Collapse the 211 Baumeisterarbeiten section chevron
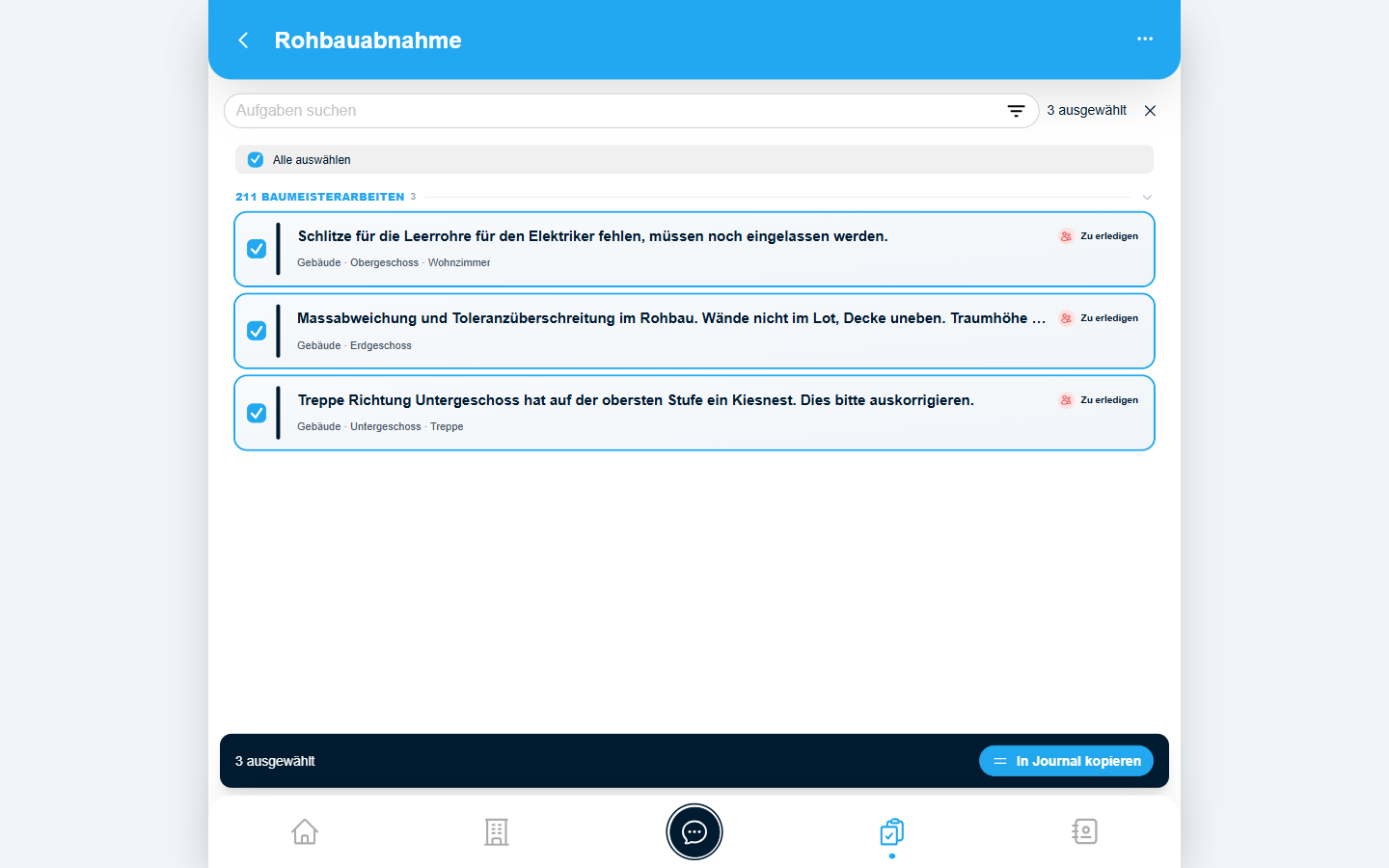This screenshot has width=1389, height=868. (1147, 197)
